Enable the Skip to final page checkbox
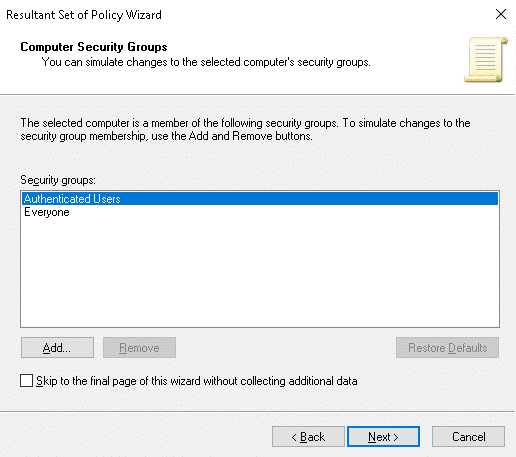The image size is (516, 457). 26,381
